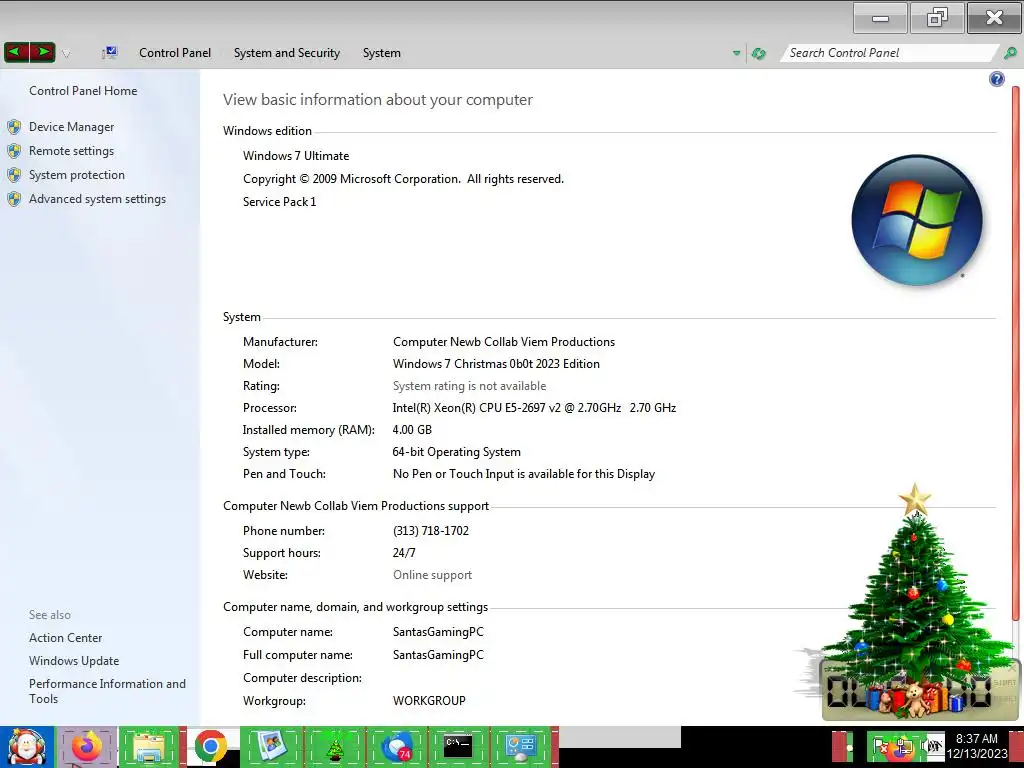
Task: Open Control Panel Home
Action: click(83, 91)
